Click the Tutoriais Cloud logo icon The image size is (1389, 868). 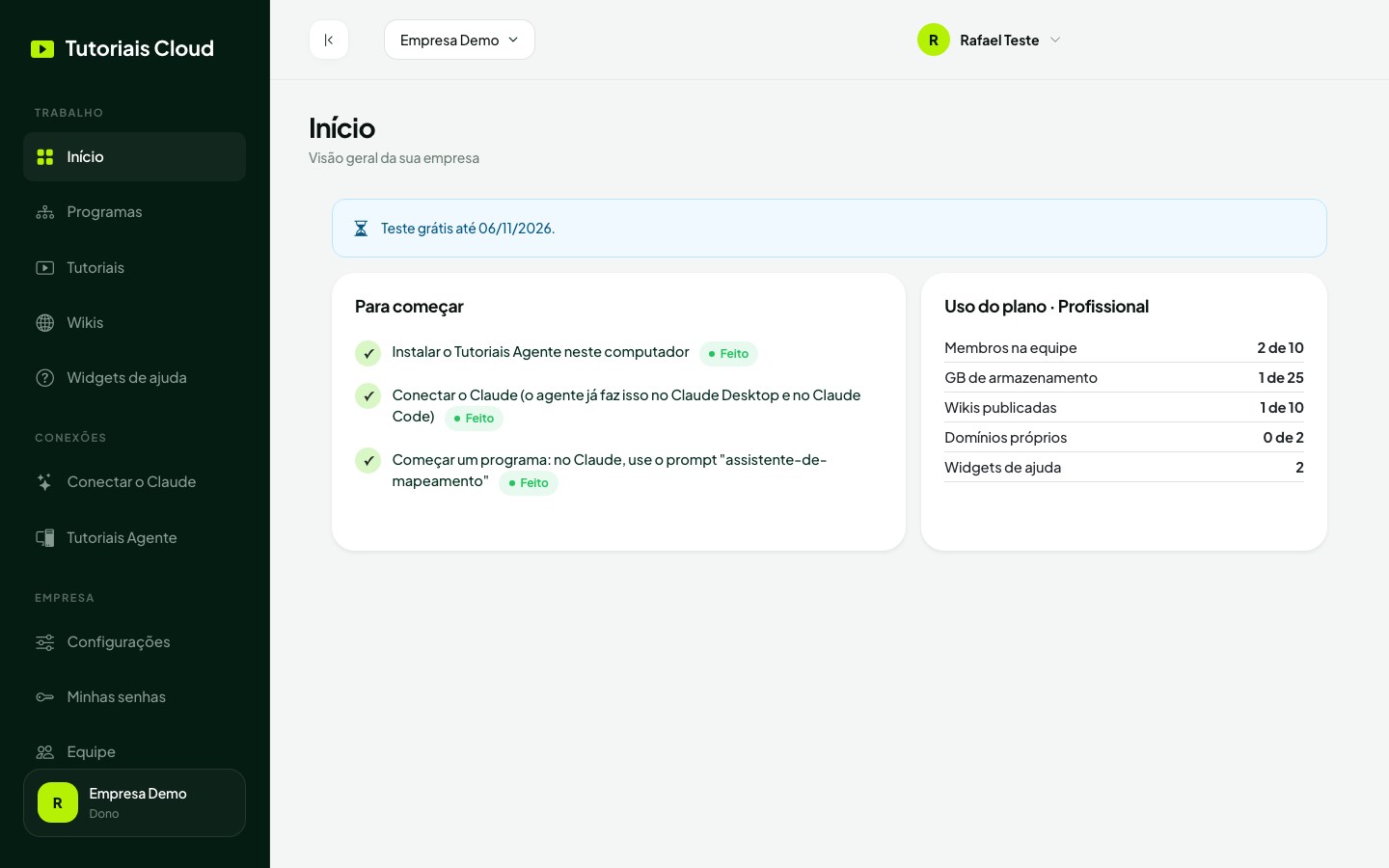tap(42, 49)
